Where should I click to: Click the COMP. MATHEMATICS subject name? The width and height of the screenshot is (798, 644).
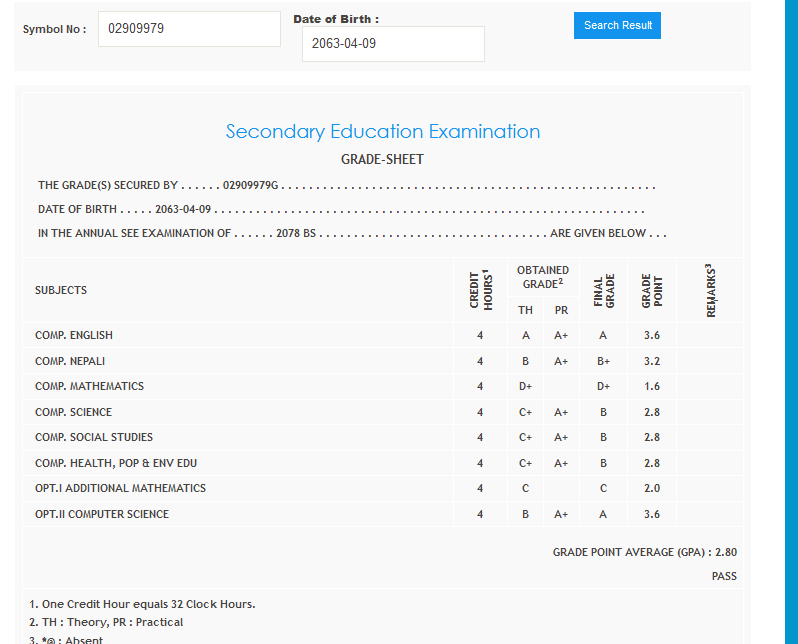pos(89,387)
